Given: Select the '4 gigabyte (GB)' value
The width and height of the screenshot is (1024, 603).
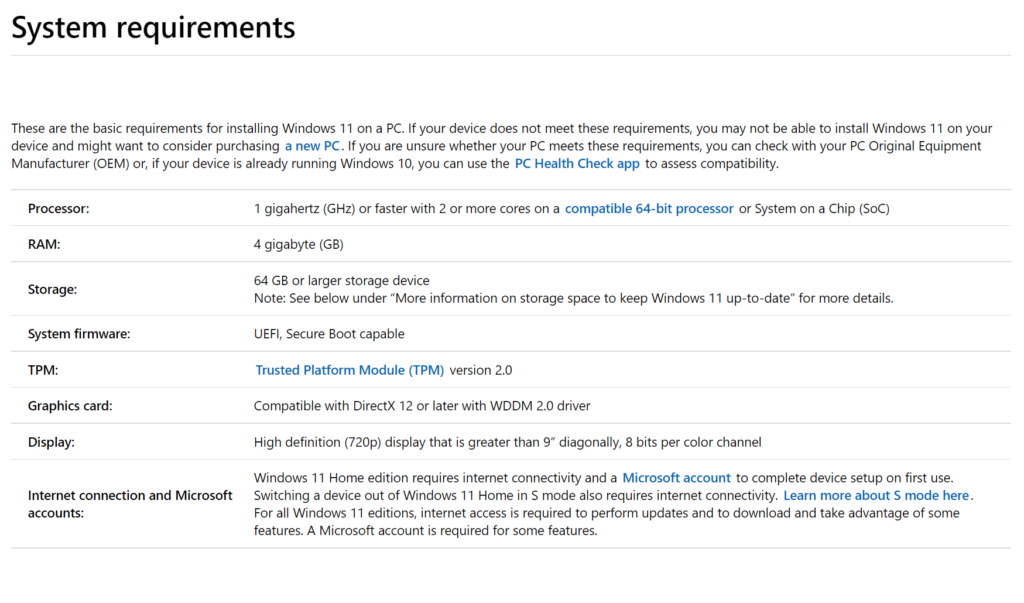Looking at the screenshot, I should [x=298, y=244].
